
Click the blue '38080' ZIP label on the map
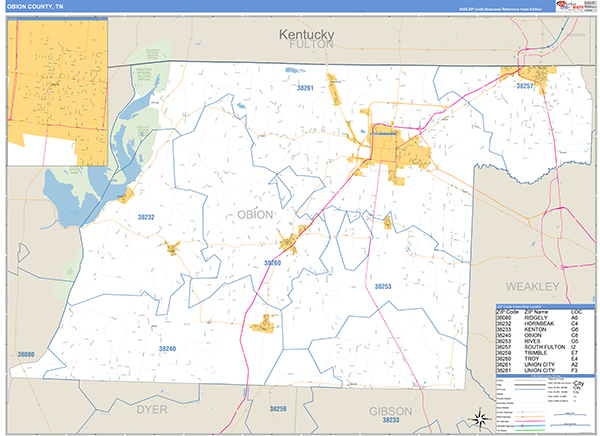coord(26,354)
